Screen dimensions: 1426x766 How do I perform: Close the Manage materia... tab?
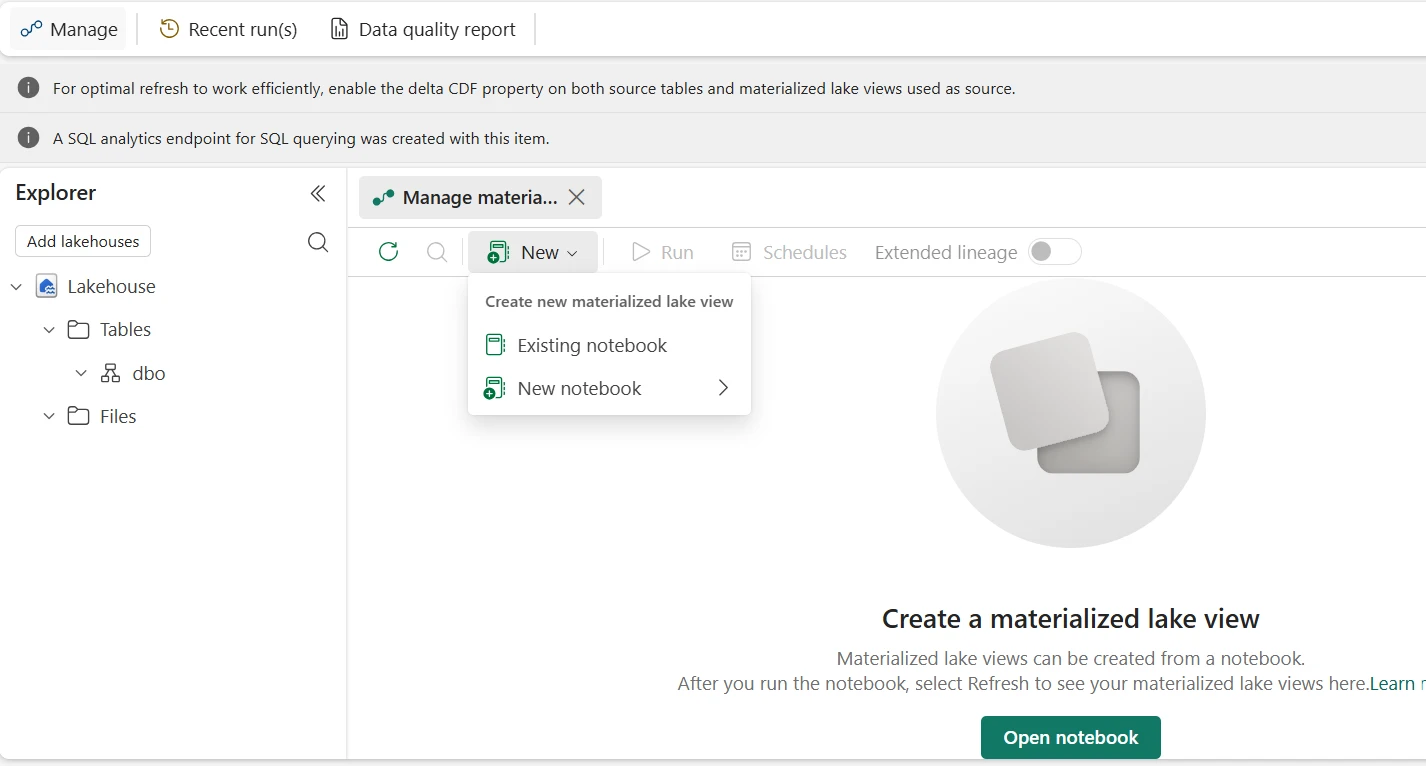point(577,197)
